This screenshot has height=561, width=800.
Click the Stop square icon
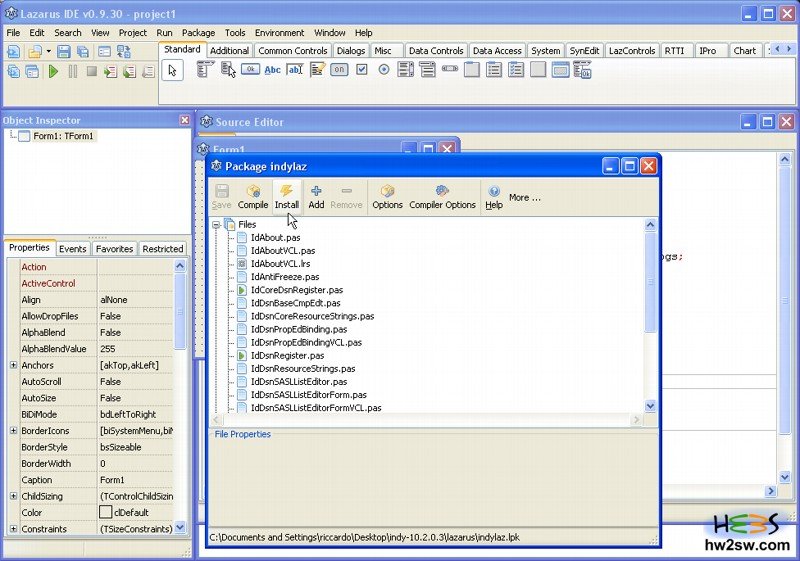pos(92,71)
